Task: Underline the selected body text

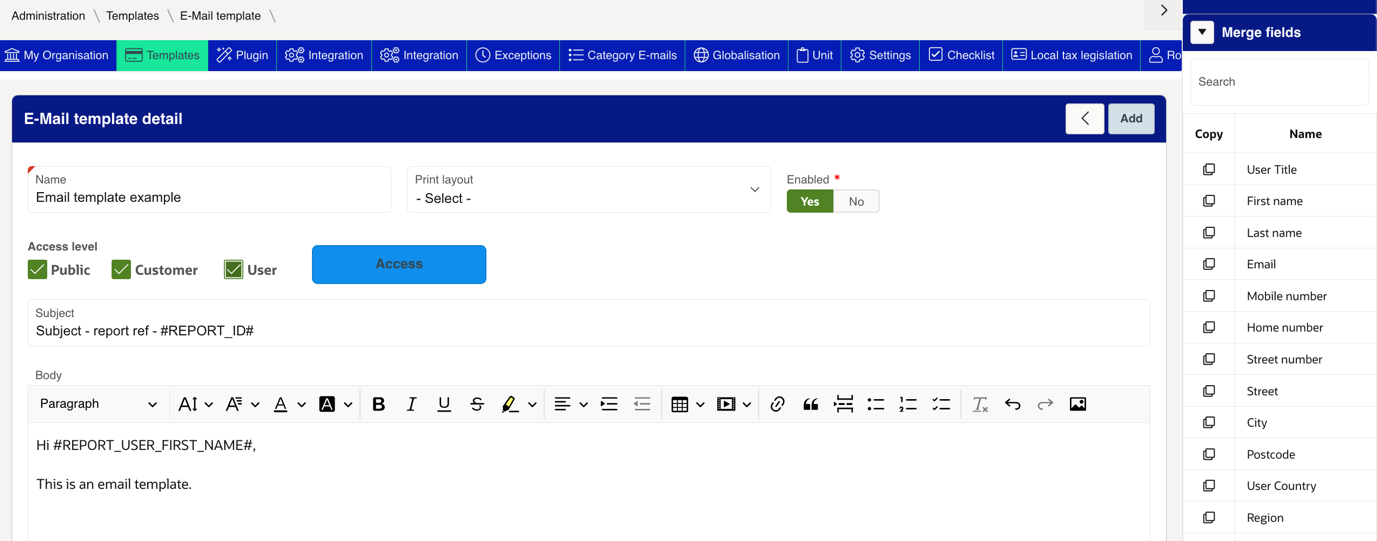Action: pyautogui.click(x=444, y=404)
